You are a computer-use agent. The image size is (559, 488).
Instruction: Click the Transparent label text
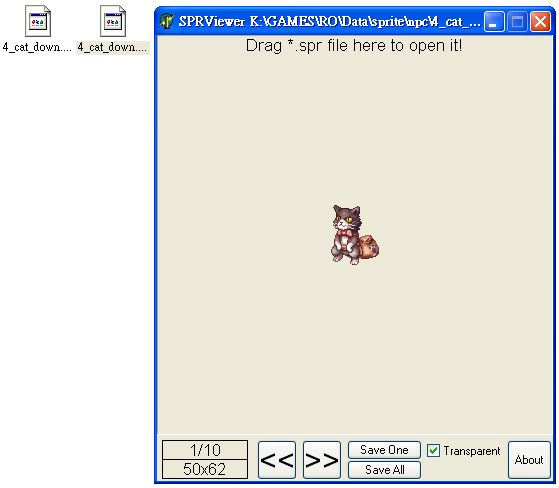click(472, 451)
